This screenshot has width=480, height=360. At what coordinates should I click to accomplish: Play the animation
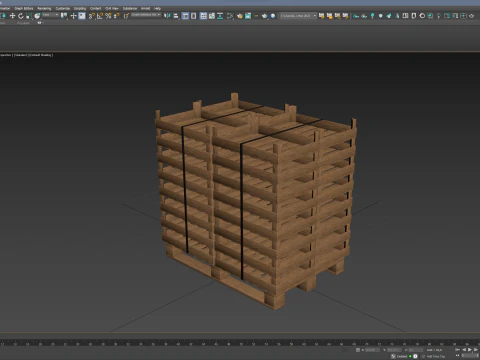470,350
